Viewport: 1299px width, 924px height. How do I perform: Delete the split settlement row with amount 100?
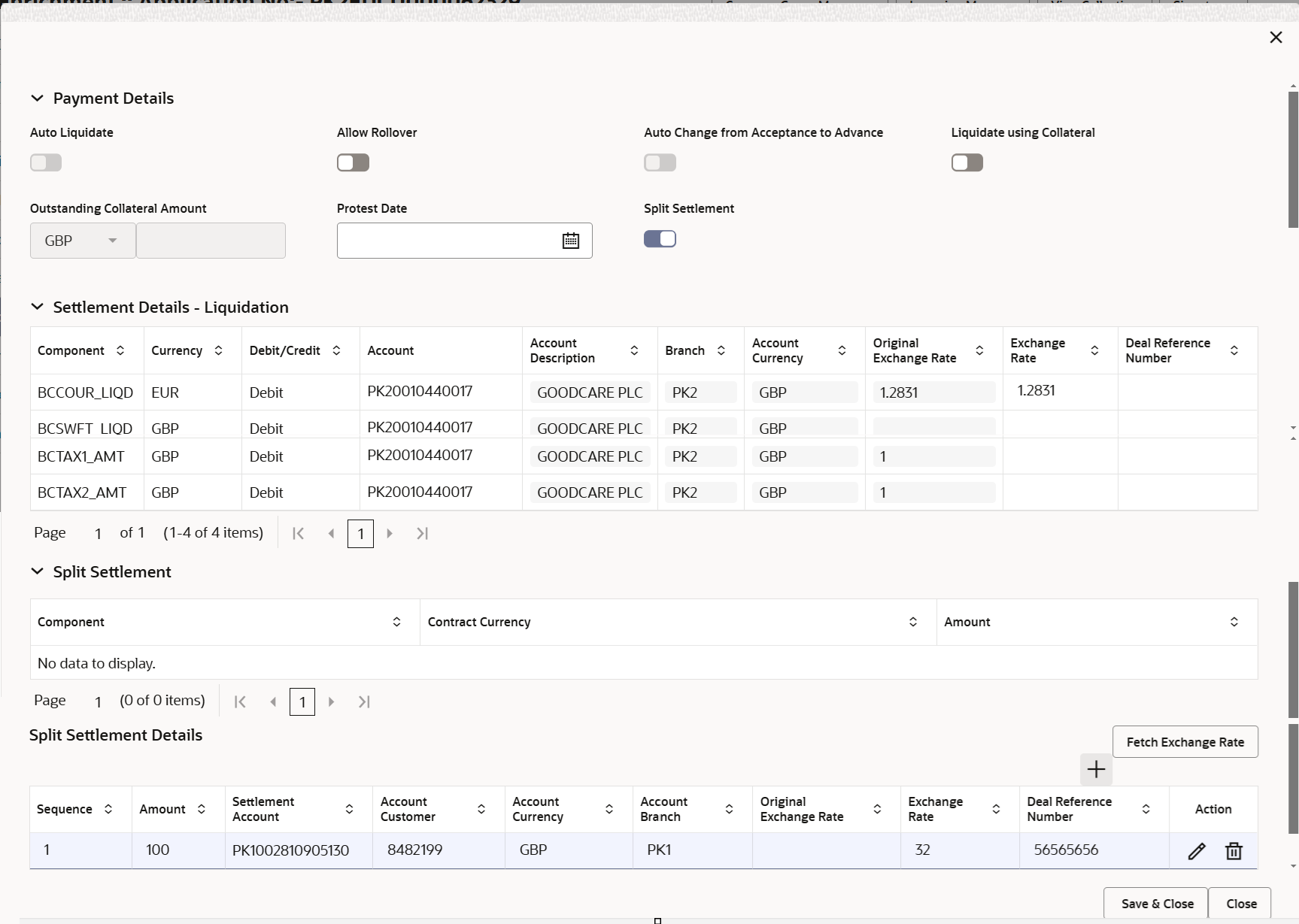point(1233,850)
